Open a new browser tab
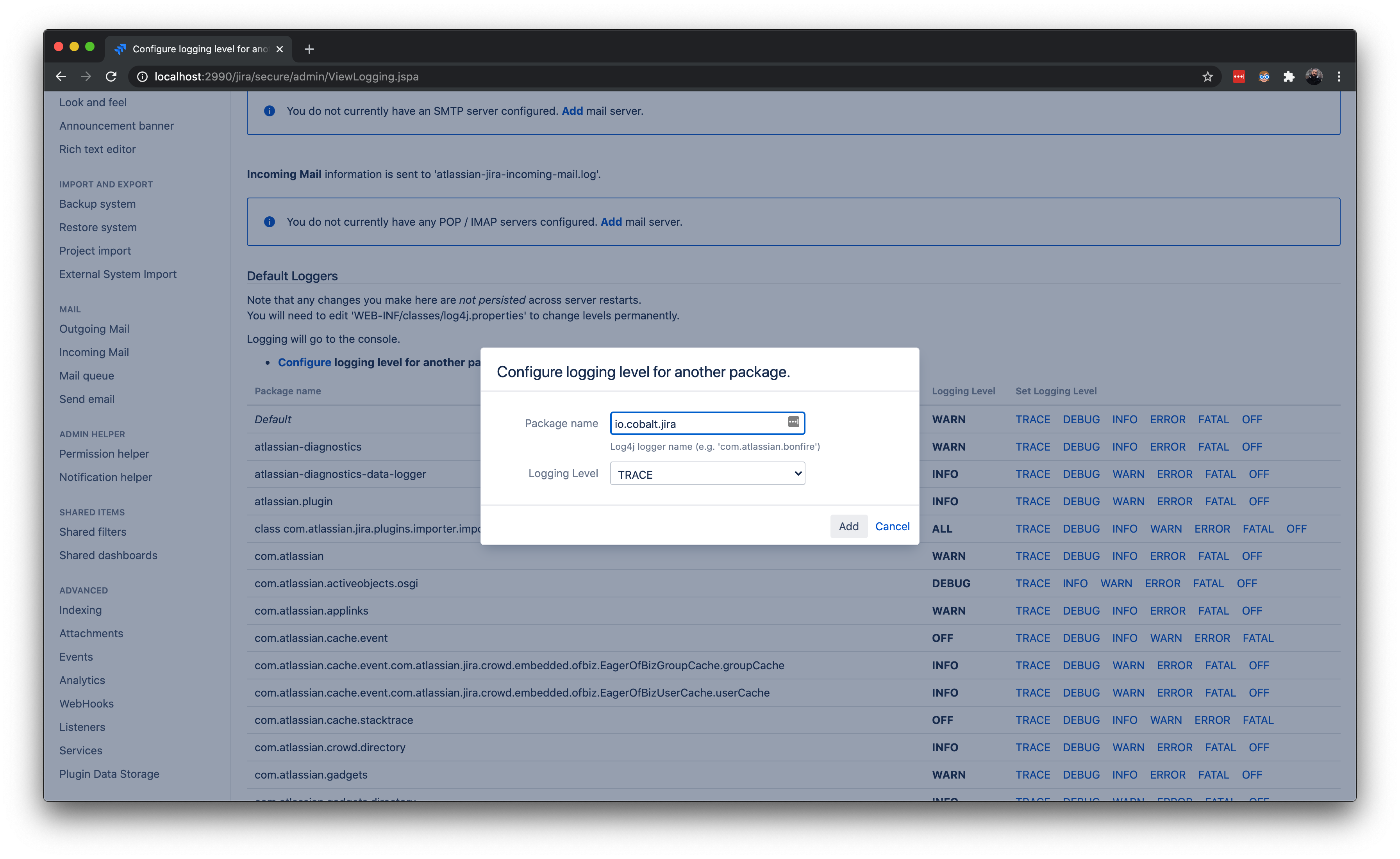The image size is (1400, 859). click(309, 50)
